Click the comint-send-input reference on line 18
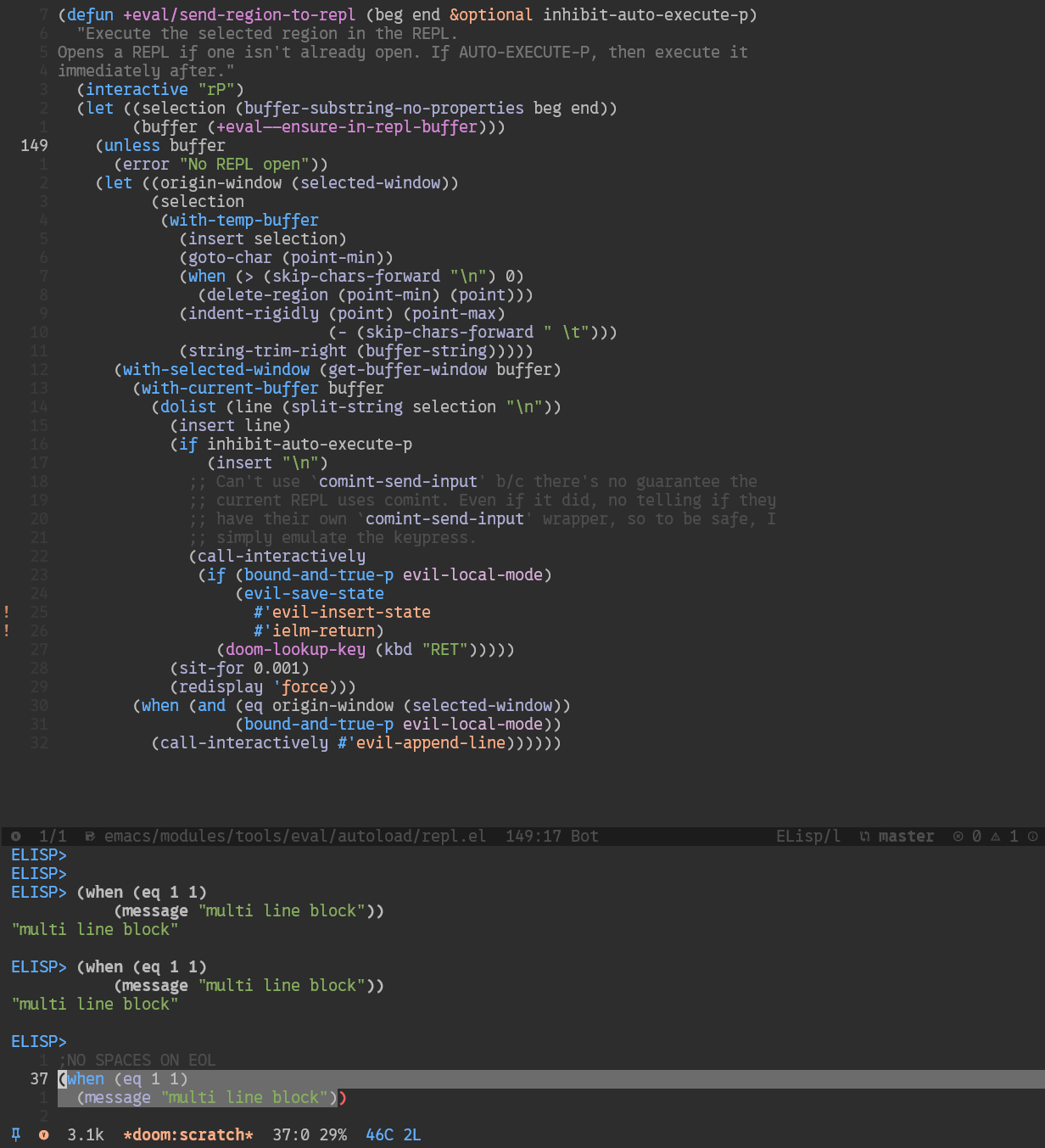The width and height of the screenshot is (1045, 1148). pos(398,481)
